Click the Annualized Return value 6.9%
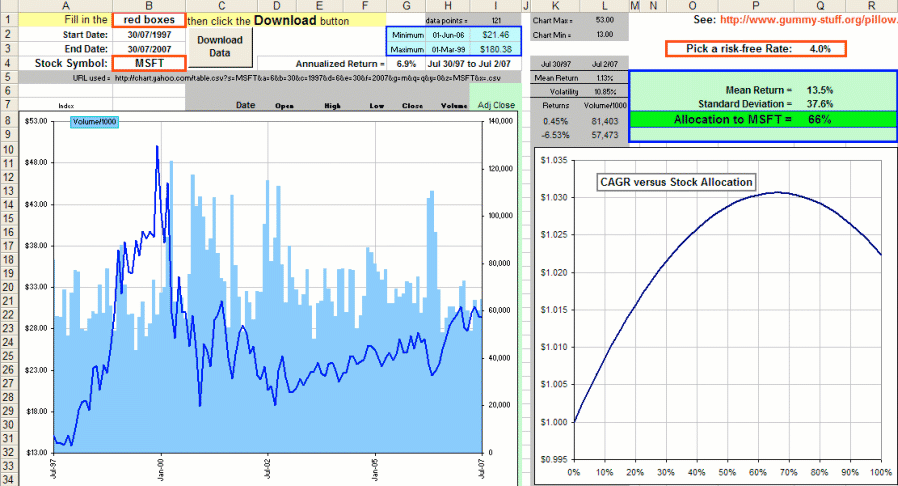The image size is (898, 486). tap(406, 64)
